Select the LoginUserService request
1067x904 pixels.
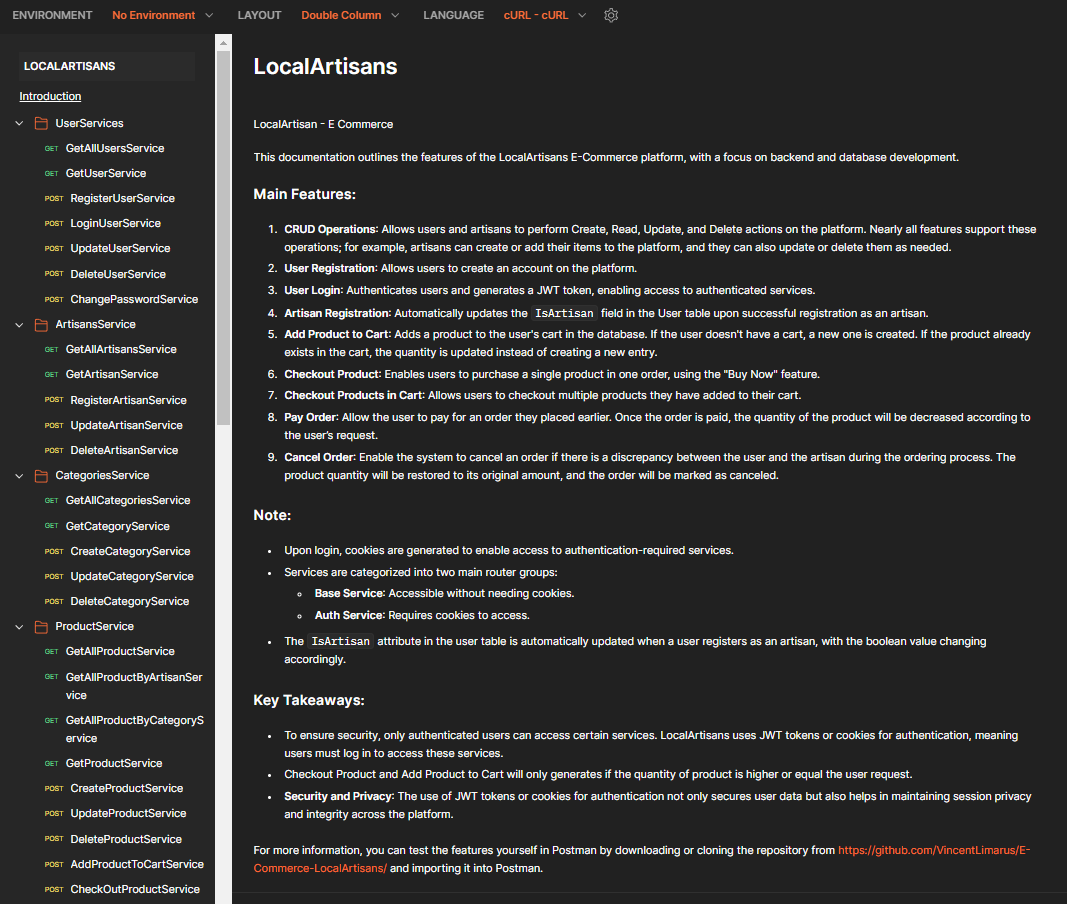click(x=116, y=223)
